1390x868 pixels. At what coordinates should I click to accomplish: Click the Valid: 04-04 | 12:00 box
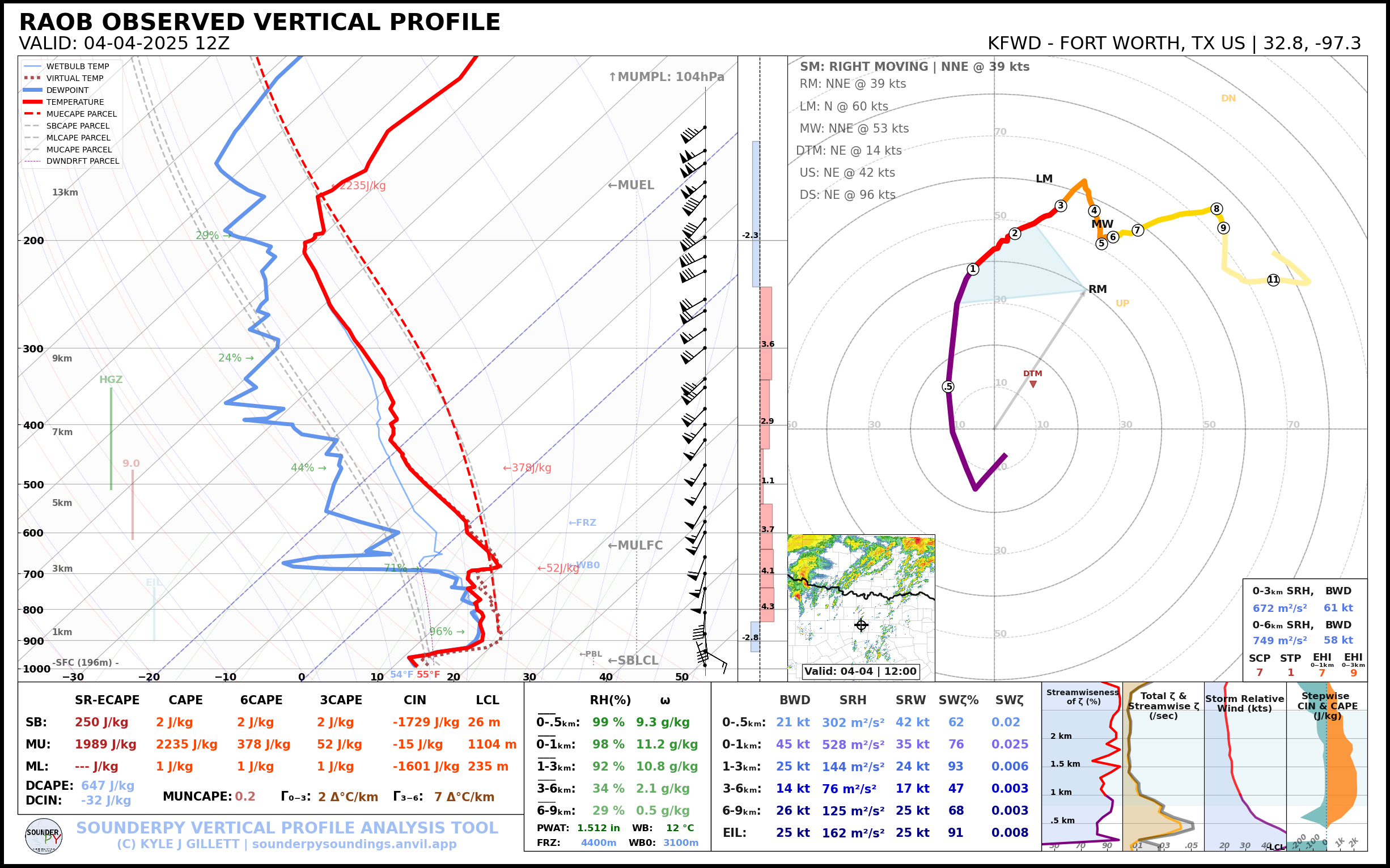tap(860, 671)
